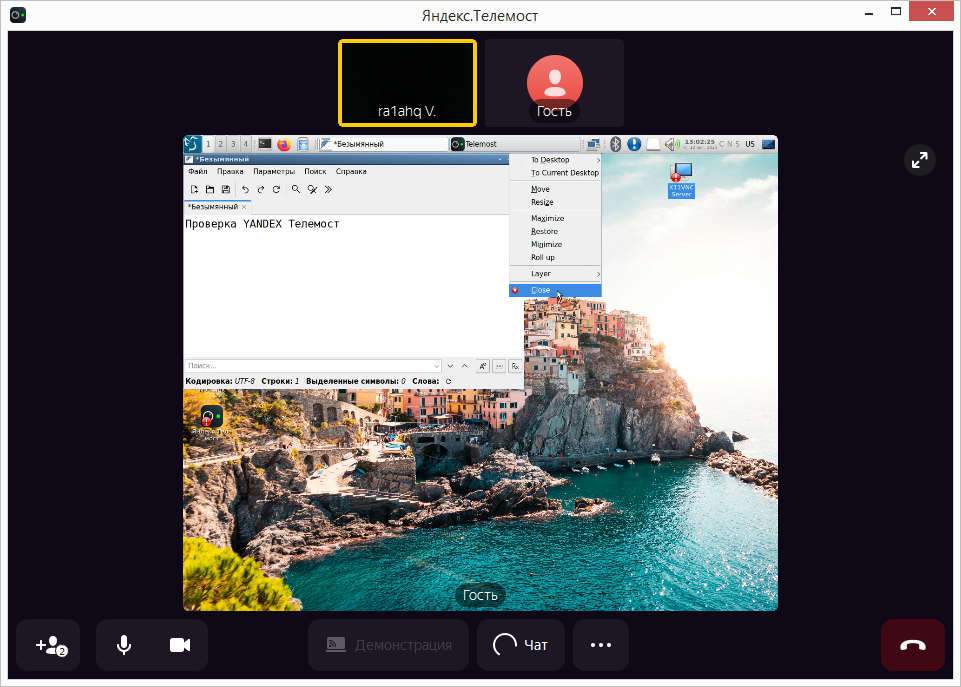This screenshot has width=961, height=687.
Task: Click the Демонстрация screen share button
Action: 389,645
